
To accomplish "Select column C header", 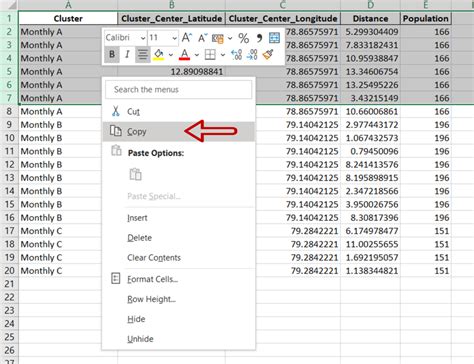I will (283, 5).
